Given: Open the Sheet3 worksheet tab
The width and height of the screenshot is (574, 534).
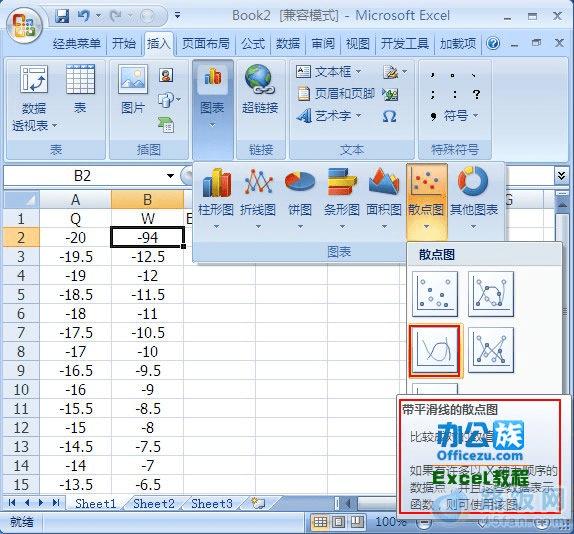Looking at the screenshot, I should (x=212, y=504).
